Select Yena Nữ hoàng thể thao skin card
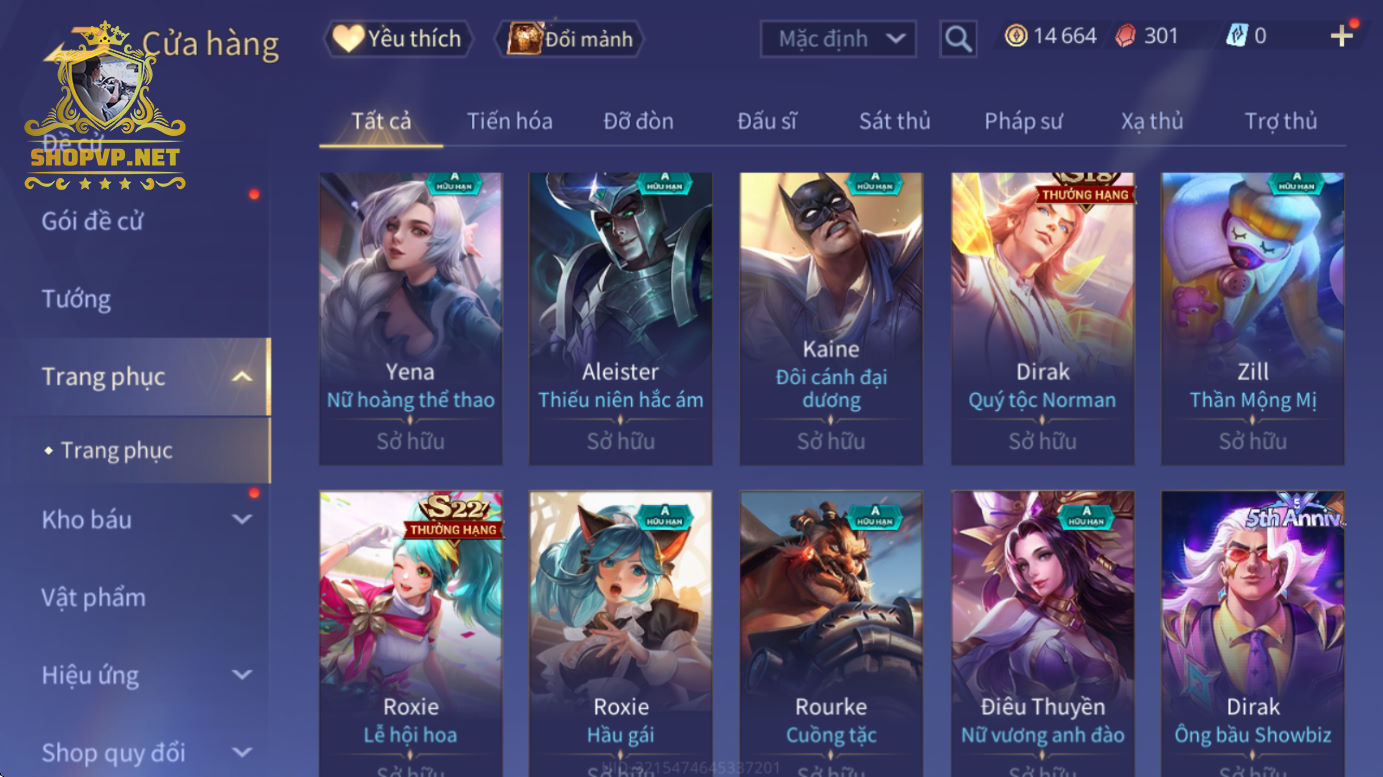The height and width of the screenshot is (777, 1383). click(410, 319)
